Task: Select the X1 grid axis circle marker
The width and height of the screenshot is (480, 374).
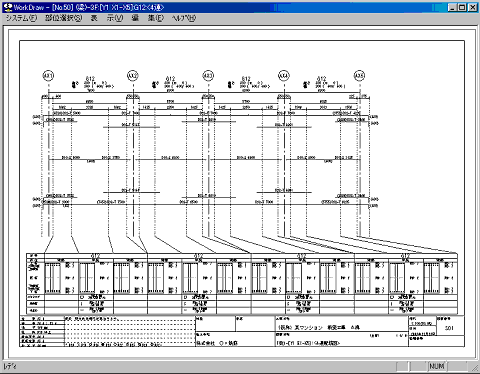Action: pos(48,76)
